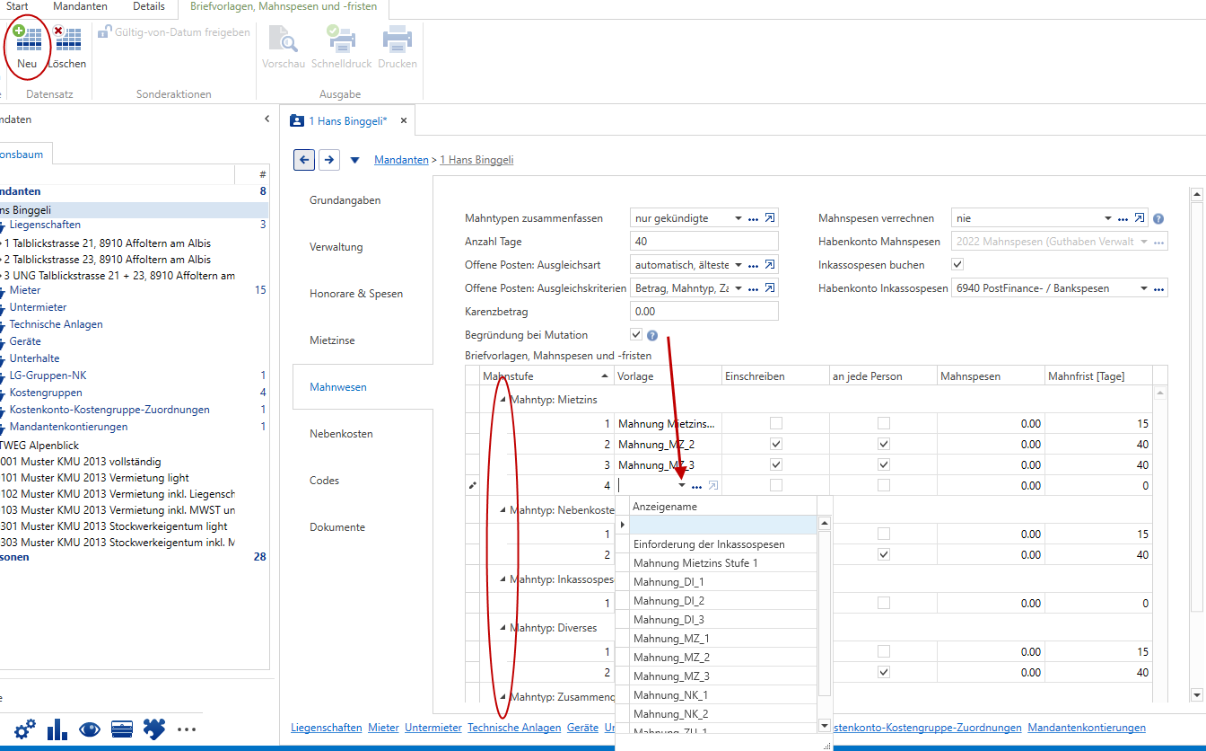Open the Liegenschaften link at the bottom
This screenshot has height=751, width=1206.
point(327,728)
